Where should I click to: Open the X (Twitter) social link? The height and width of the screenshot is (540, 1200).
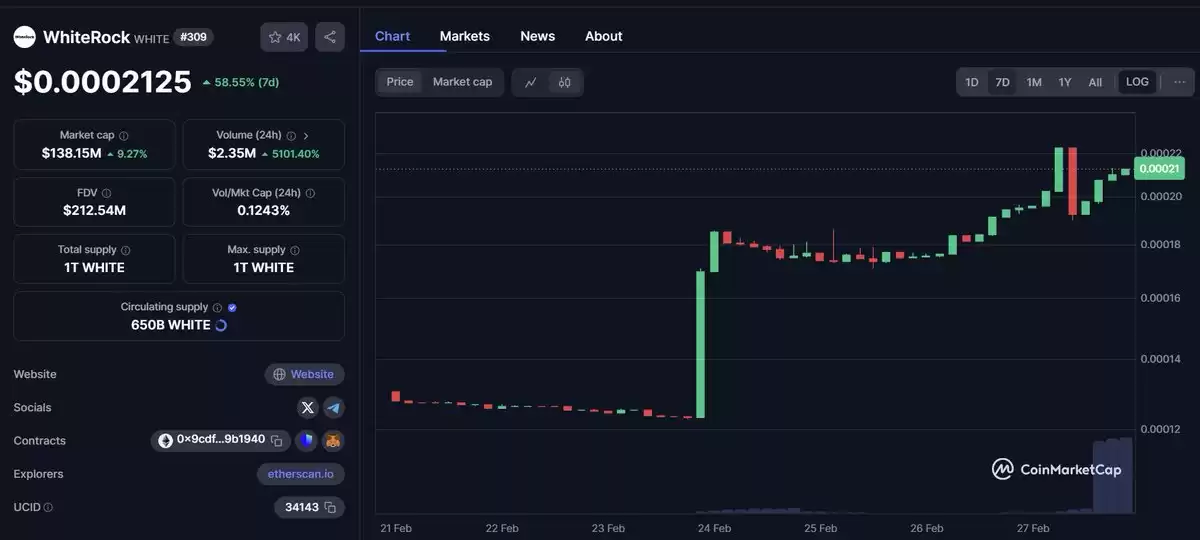pyautogui.click(x=308, y=407)
